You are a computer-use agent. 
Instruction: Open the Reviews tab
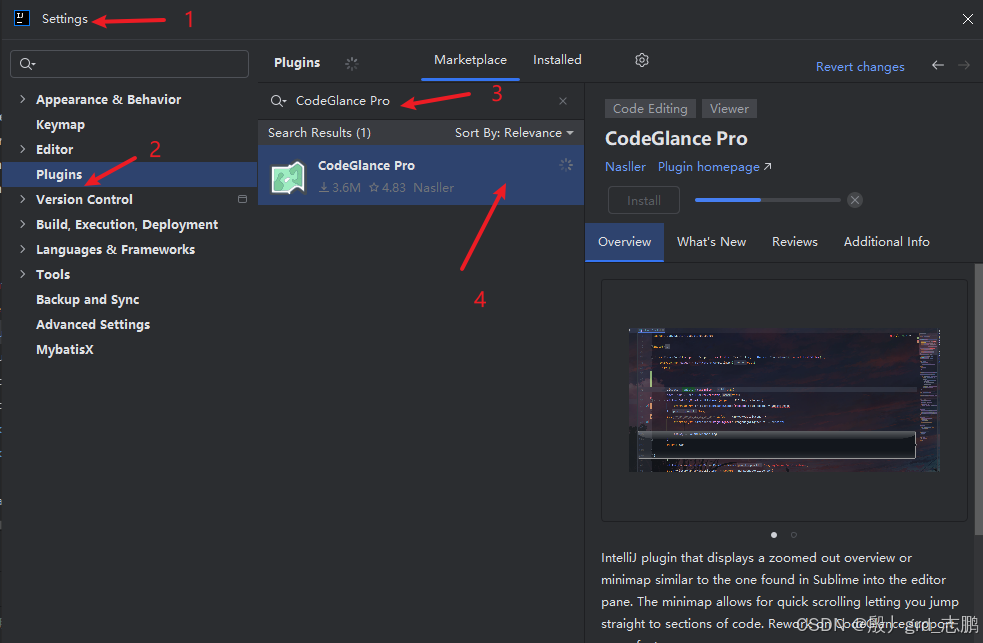pos(794,242)
